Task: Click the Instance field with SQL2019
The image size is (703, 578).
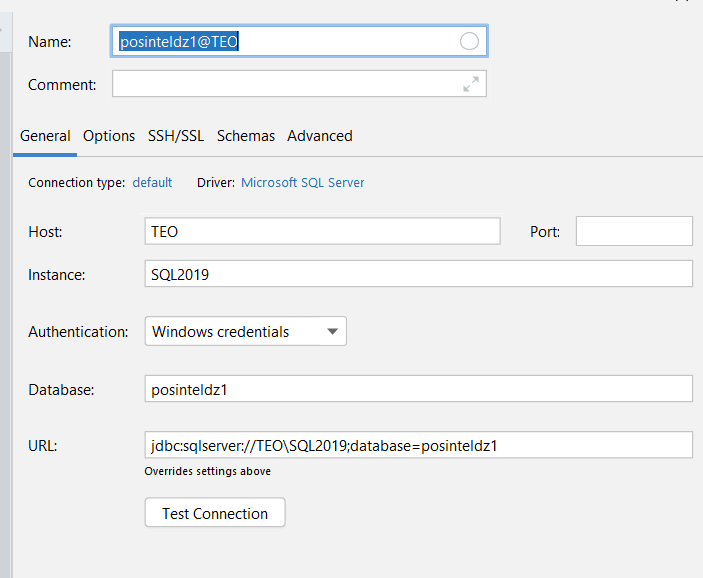Action: (x=418, y=274)
